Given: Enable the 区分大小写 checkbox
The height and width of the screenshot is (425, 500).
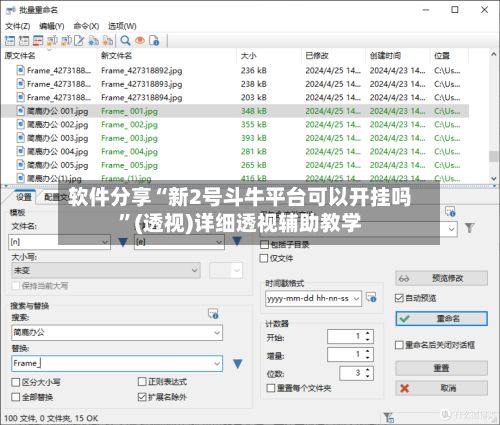Looking at the screenshot, I should click(x=16, y=382).
